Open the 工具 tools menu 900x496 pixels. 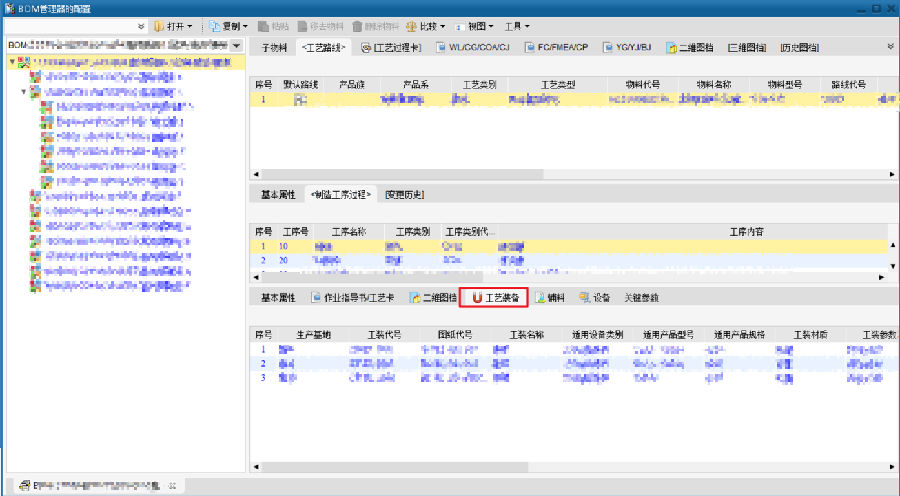[516, 26]
